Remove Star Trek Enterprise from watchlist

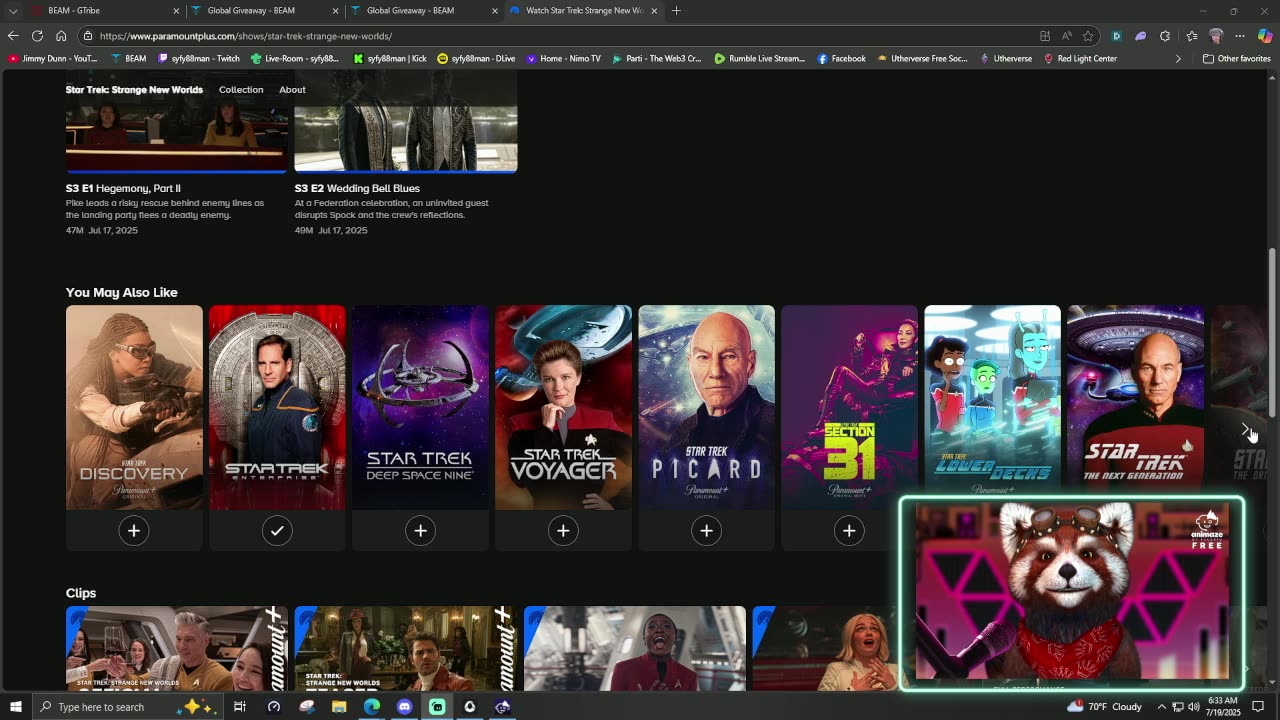pyautogui.click(x=277, y=531)
